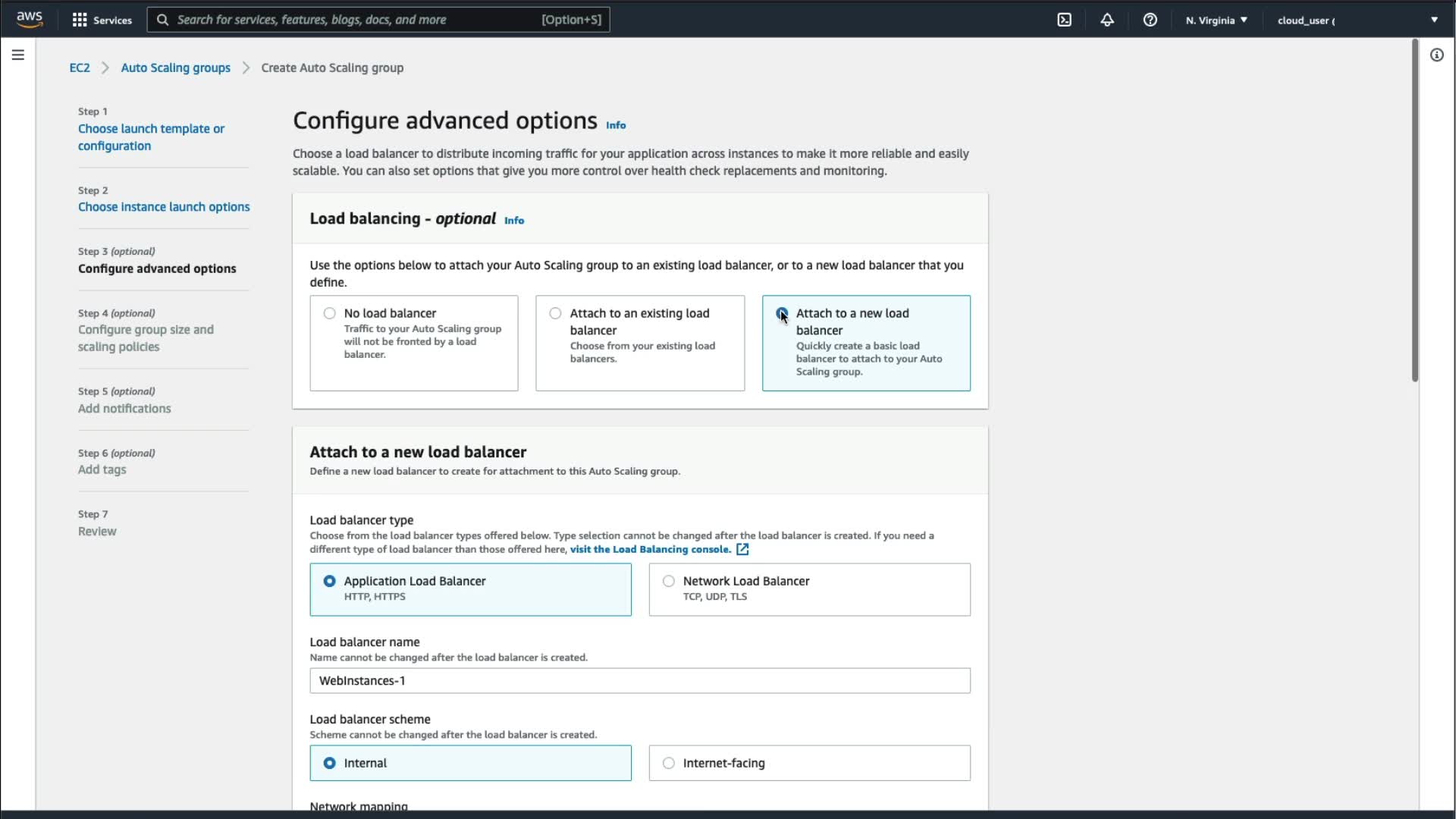Click Info link next to Load balancing
The image size is (1456, 819).
[x=514, y=220]
